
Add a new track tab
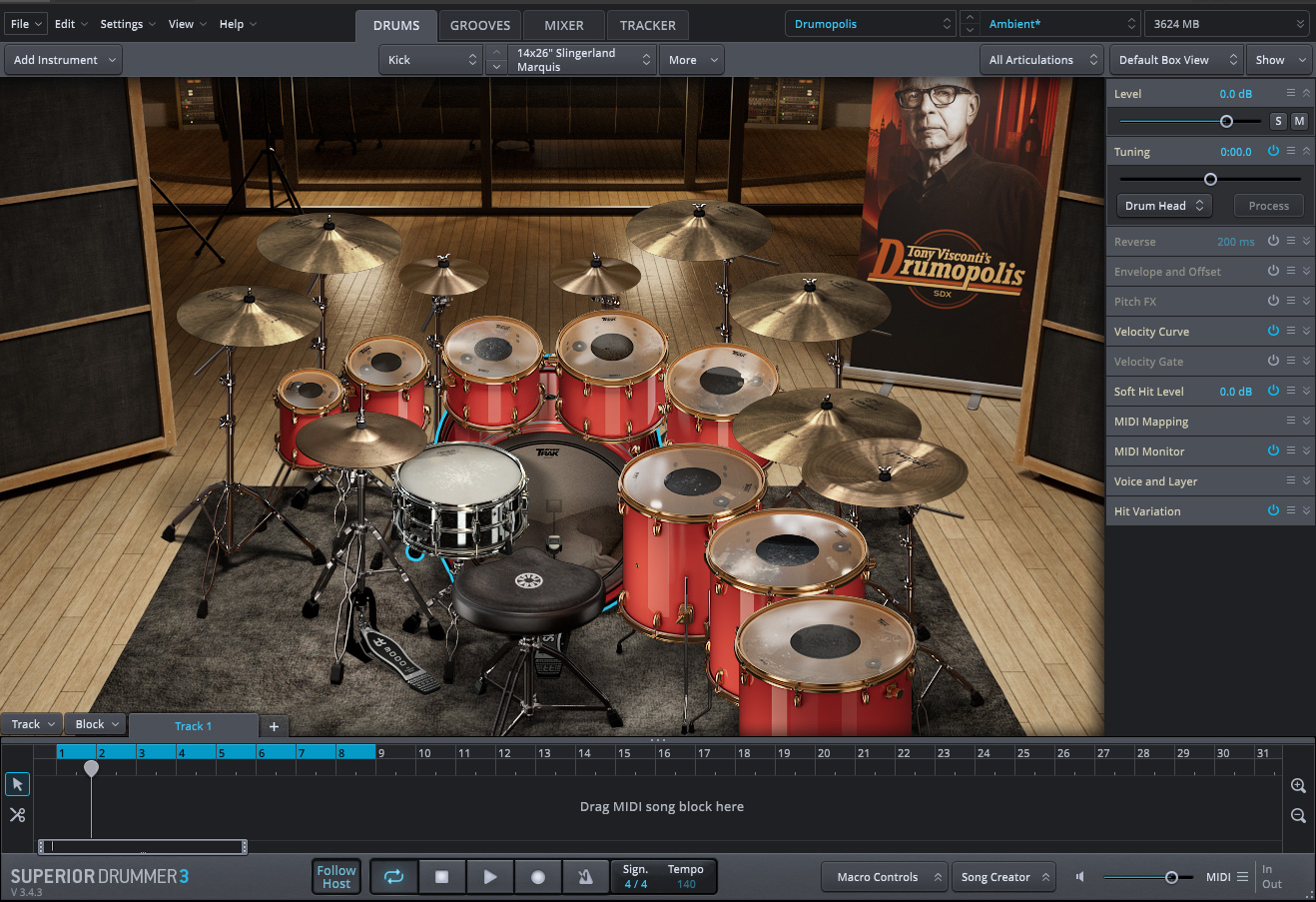(x=274, y=726)
